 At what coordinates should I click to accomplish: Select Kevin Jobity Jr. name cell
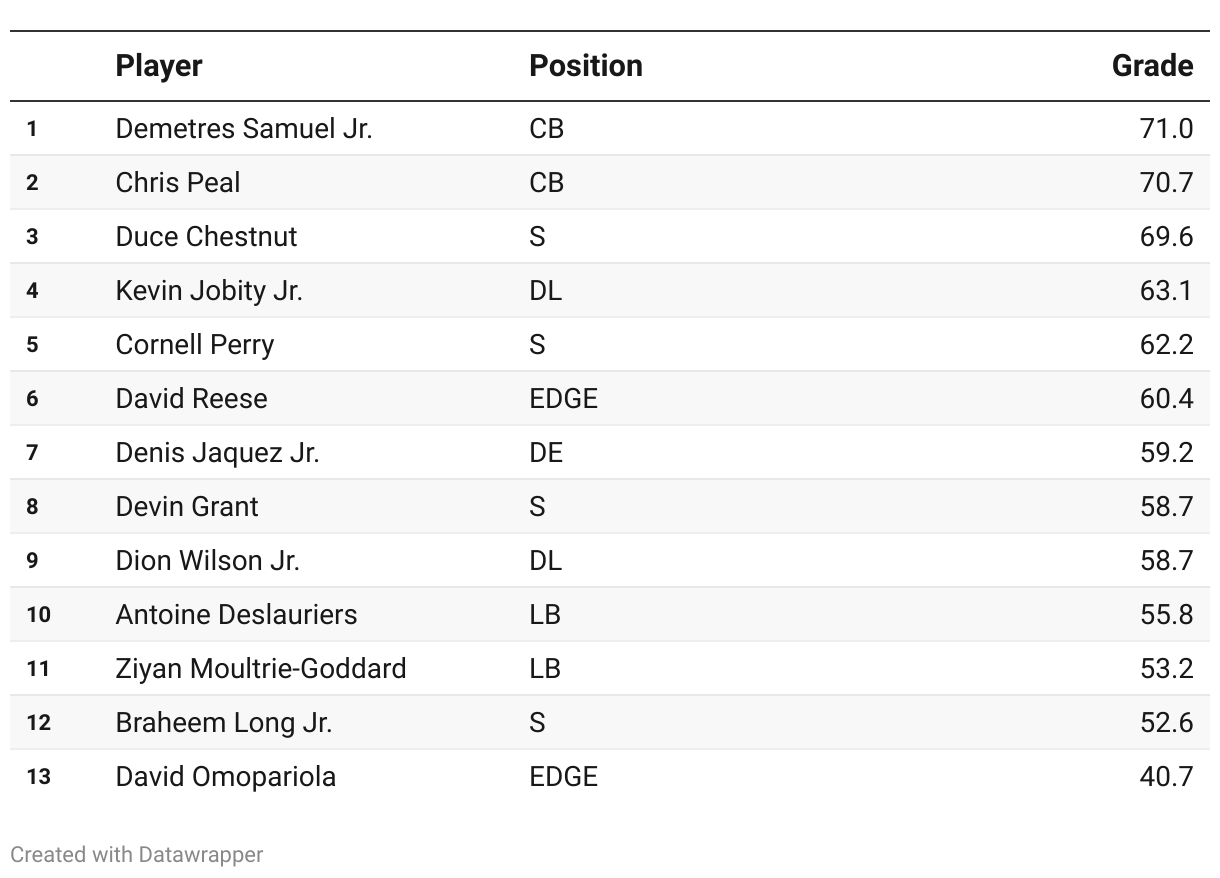click(209, 290)
